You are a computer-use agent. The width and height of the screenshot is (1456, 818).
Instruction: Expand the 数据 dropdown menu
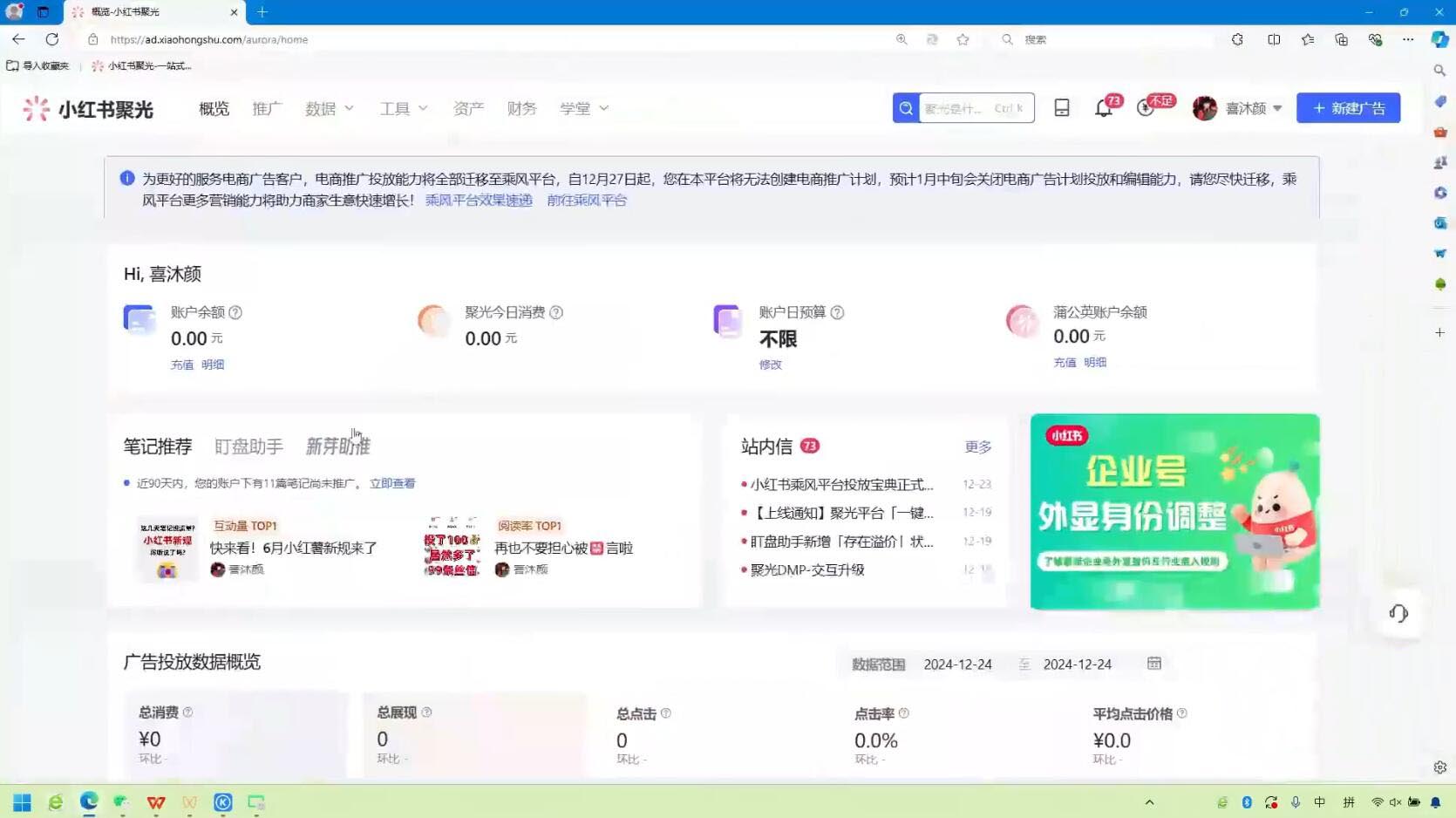pyautogui.click(x=329, y=108)
